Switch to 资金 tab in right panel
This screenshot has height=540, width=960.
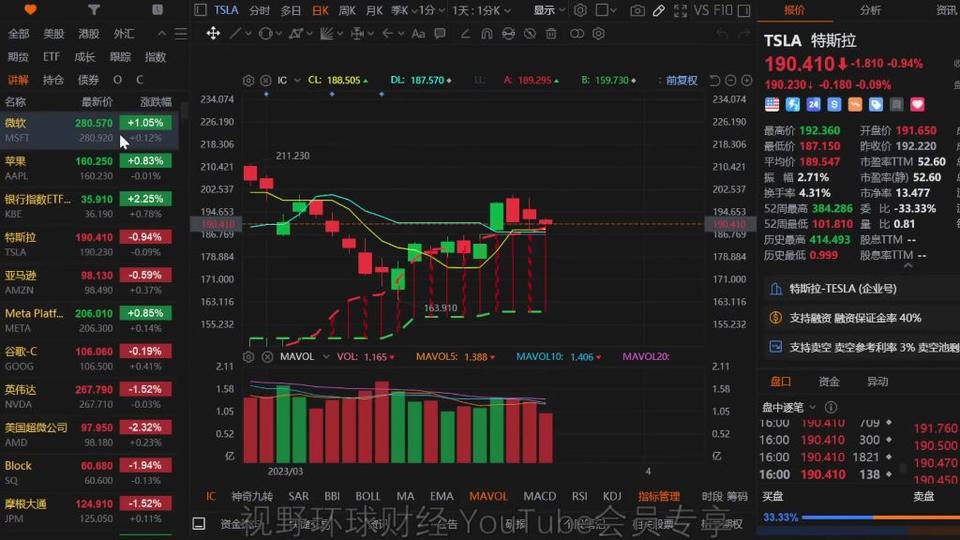coord(829,381)
